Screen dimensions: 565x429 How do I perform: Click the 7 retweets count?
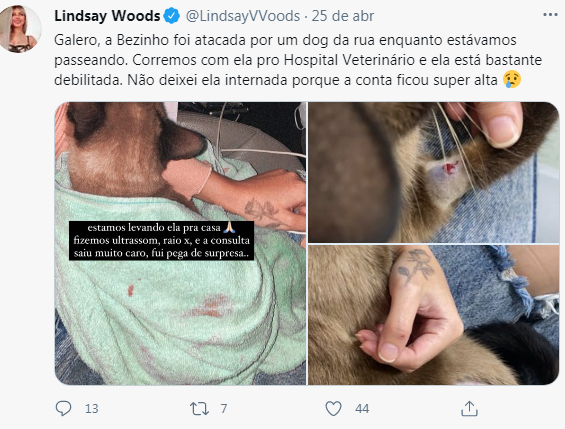pos(224,409)
